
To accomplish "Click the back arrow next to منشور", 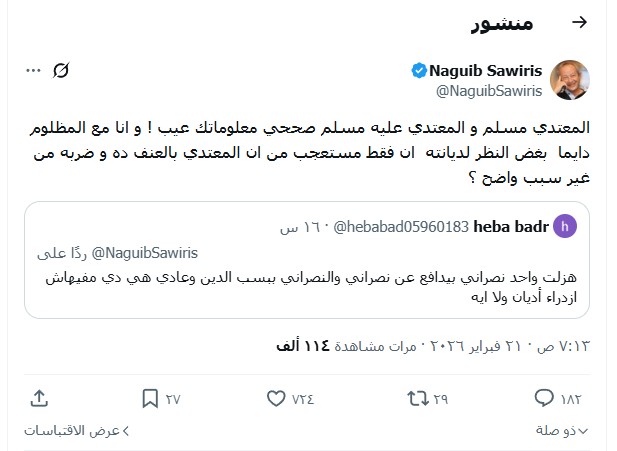I will pos(578,23).
